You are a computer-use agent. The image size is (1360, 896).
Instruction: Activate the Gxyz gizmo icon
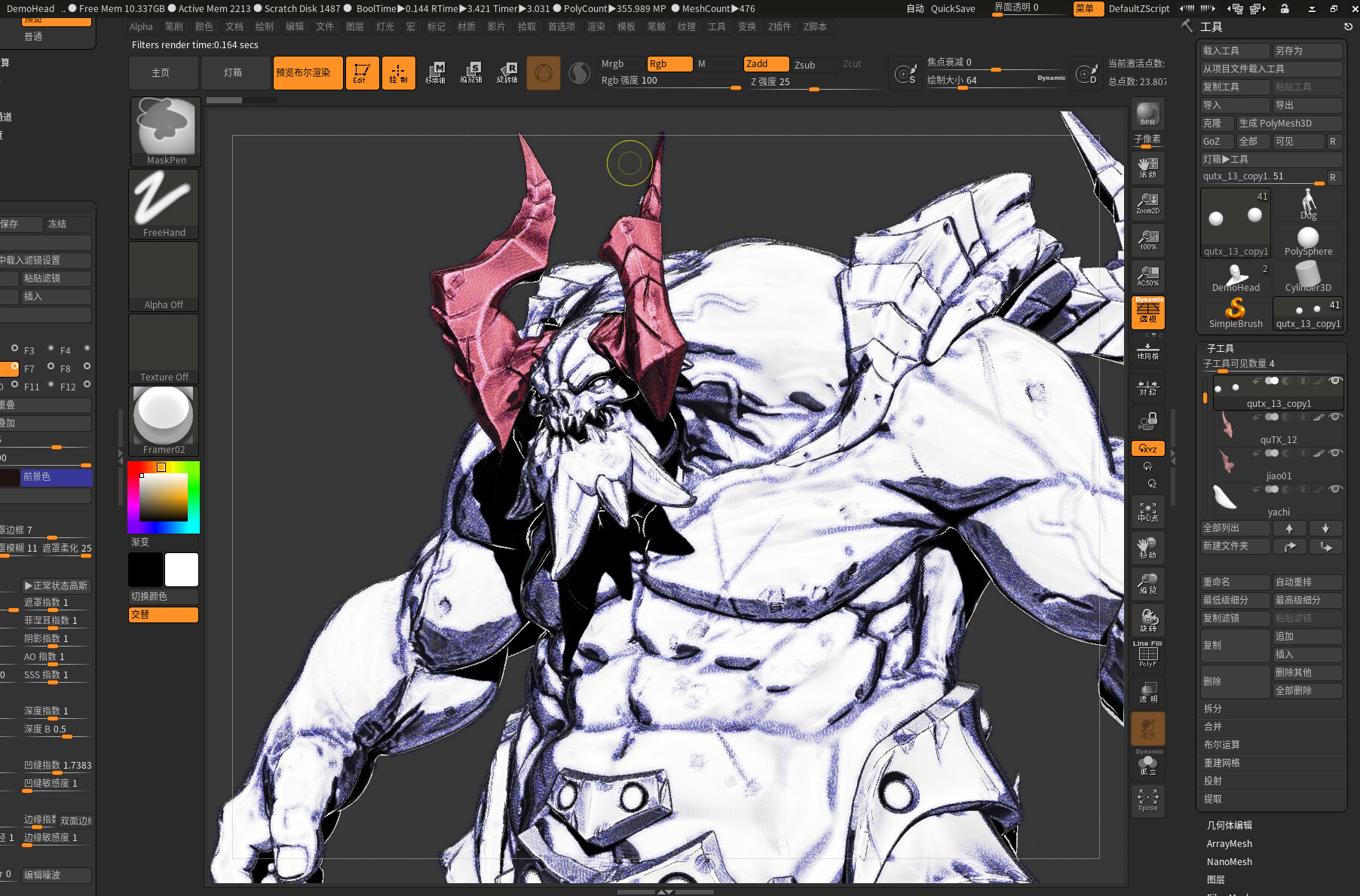[1147, 448]
